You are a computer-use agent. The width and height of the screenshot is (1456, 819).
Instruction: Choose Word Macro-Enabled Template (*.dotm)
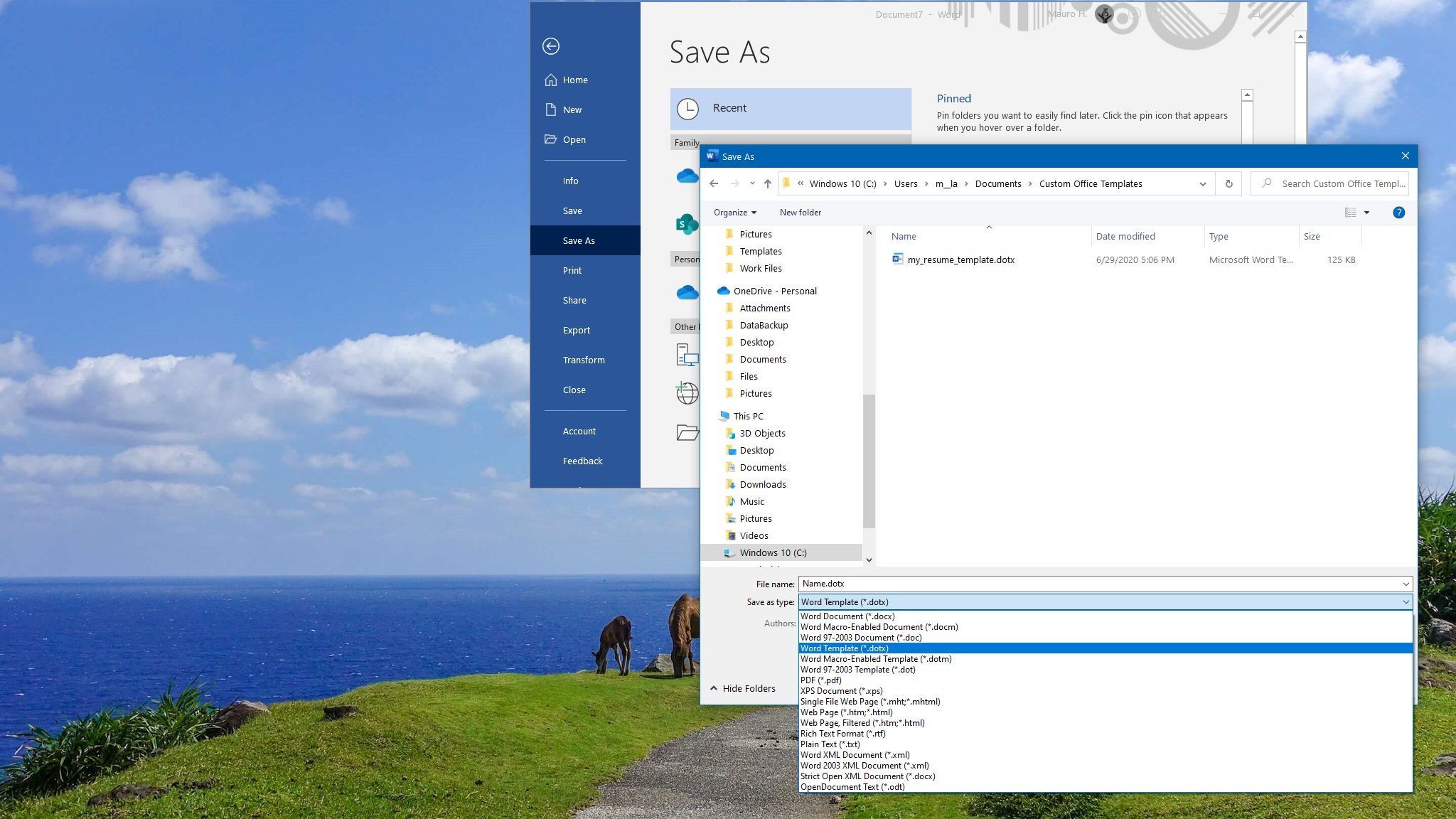[1106, 659]
